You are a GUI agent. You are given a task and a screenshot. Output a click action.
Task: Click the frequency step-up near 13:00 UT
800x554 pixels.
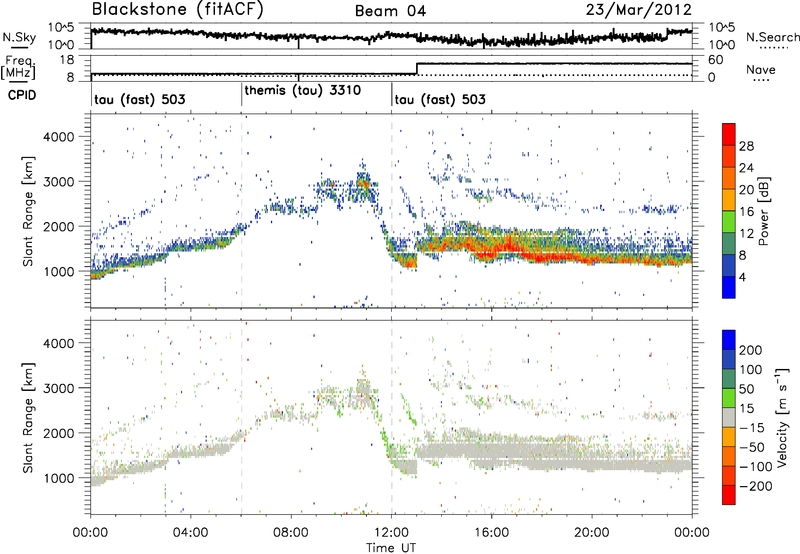417,68
